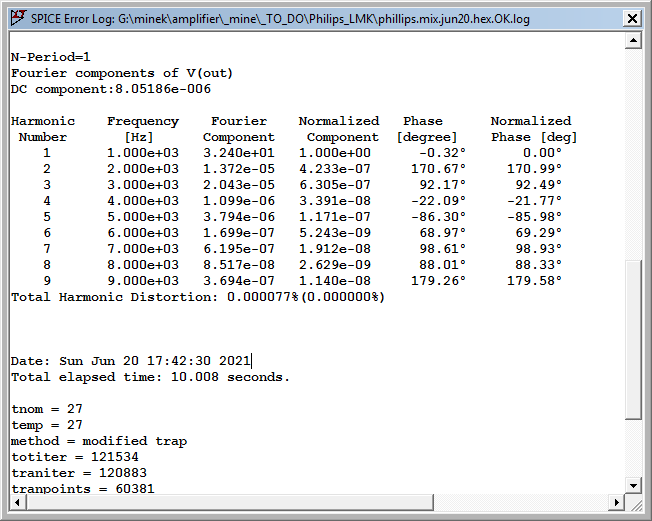652x521 pixels.
Task: Click 'method = modified trap' line
Action: [99, 441]
